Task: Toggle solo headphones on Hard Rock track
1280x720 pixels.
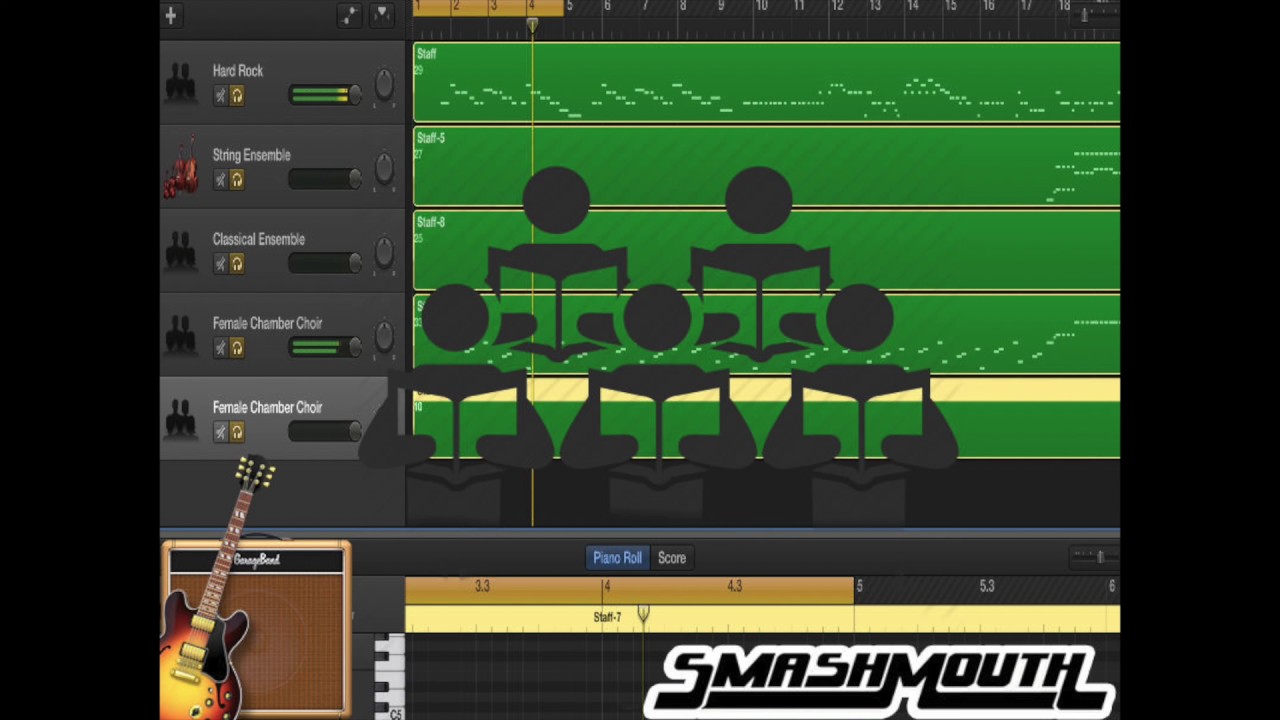Action: 237,95
